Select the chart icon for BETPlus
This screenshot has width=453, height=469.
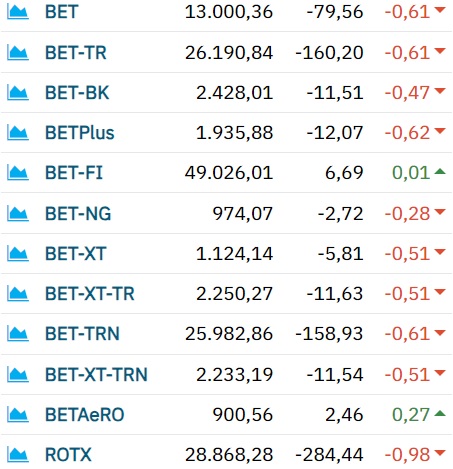[x=18, y=133]
